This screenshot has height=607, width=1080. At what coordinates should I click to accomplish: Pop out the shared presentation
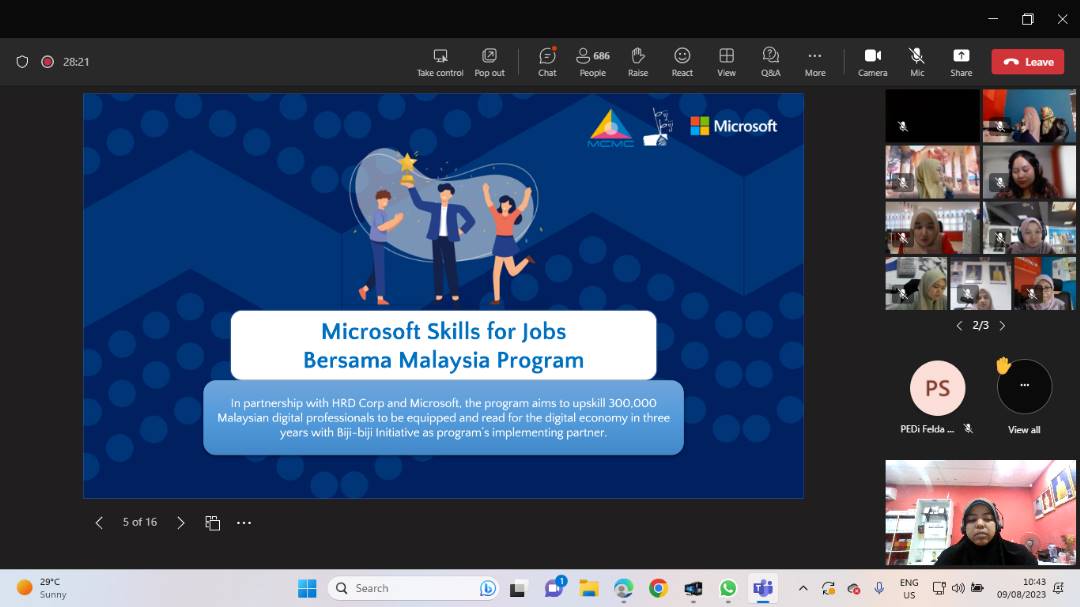tap(489, 62)
